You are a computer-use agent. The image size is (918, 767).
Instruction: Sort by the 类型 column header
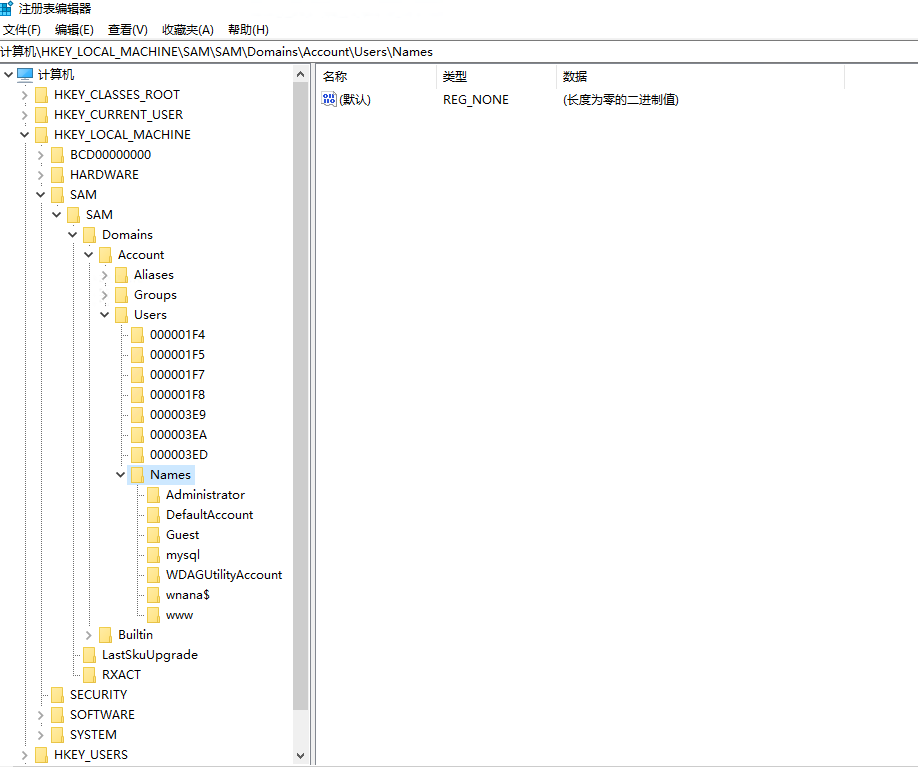[496, 77]
